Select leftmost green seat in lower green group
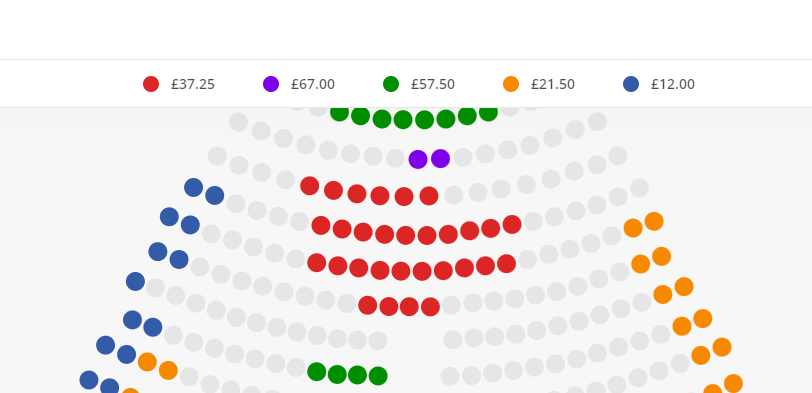Viewport: 812px width, 393px height. pyautogui.click(x=316, y=371)
